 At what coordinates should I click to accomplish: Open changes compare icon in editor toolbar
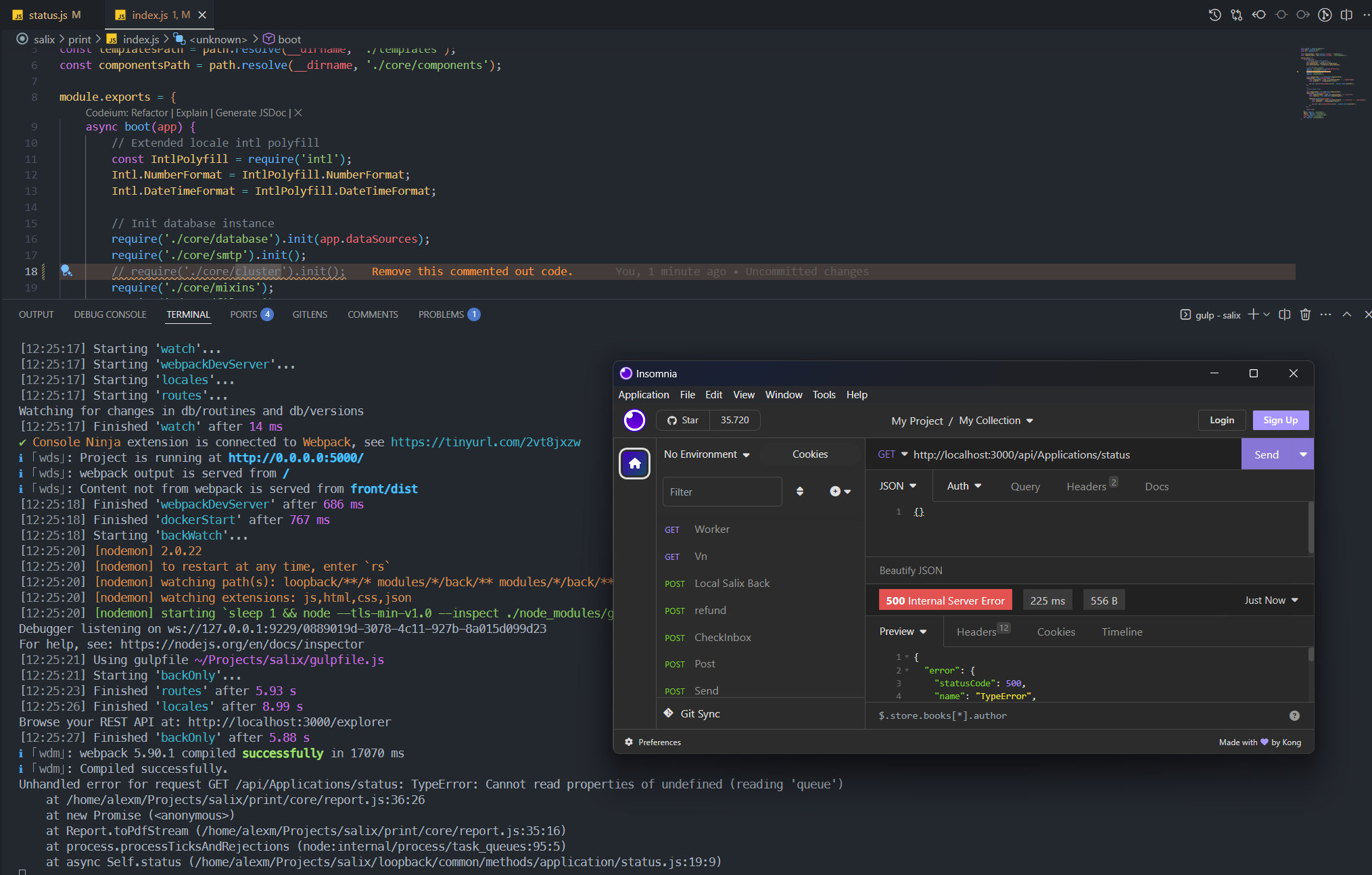coord(1237,14)
